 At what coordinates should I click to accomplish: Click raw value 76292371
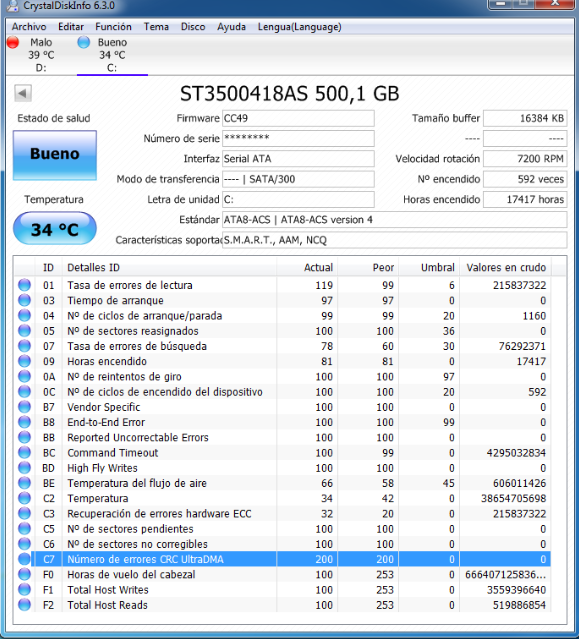522,346
